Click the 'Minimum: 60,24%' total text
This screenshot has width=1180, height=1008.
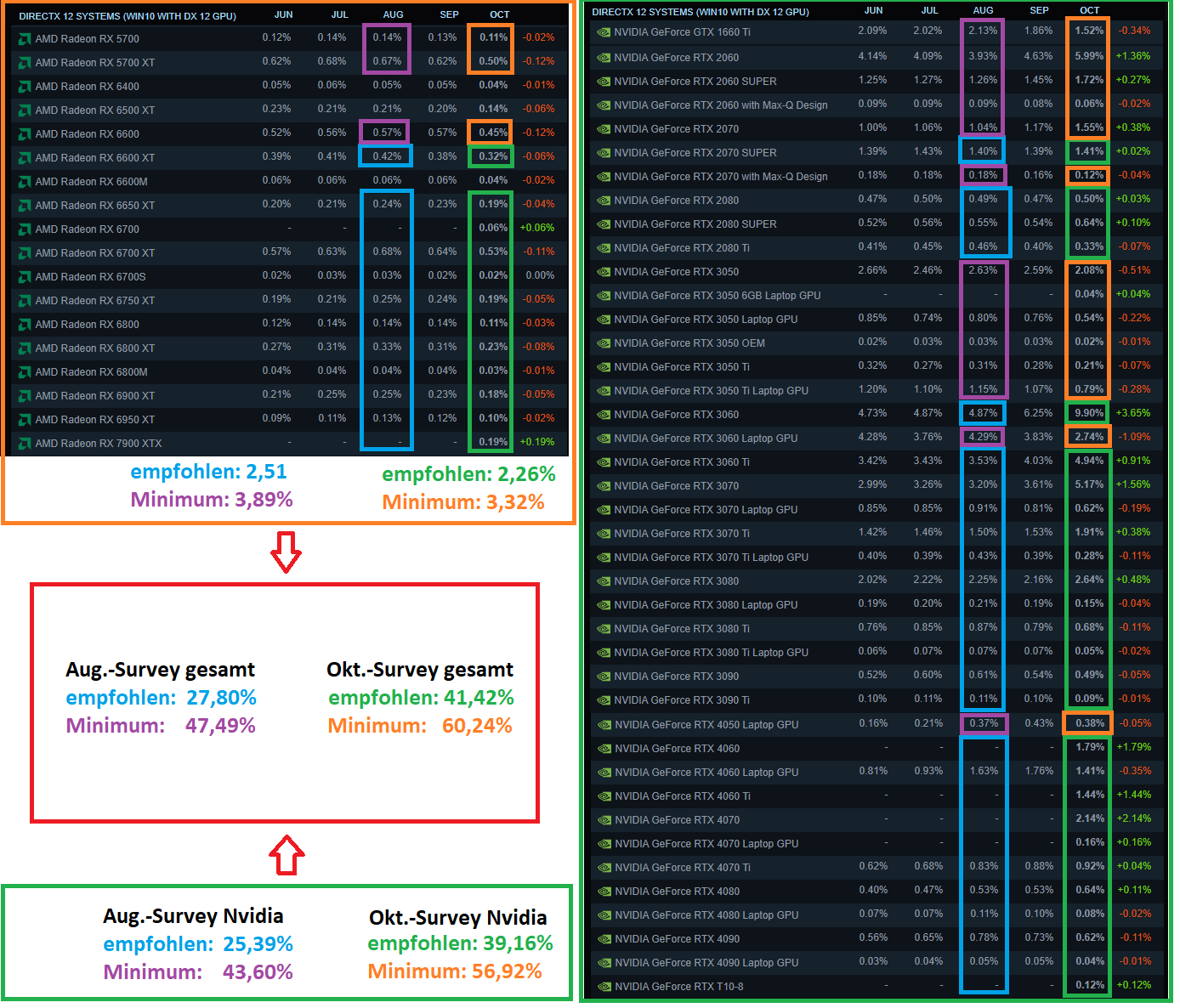click(x=420, y=726)
